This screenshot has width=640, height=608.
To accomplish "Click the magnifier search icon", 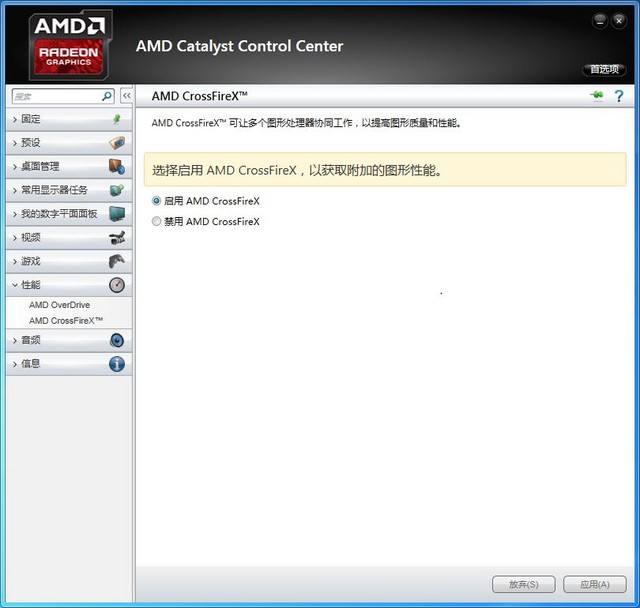I will [x=107, y=96].
